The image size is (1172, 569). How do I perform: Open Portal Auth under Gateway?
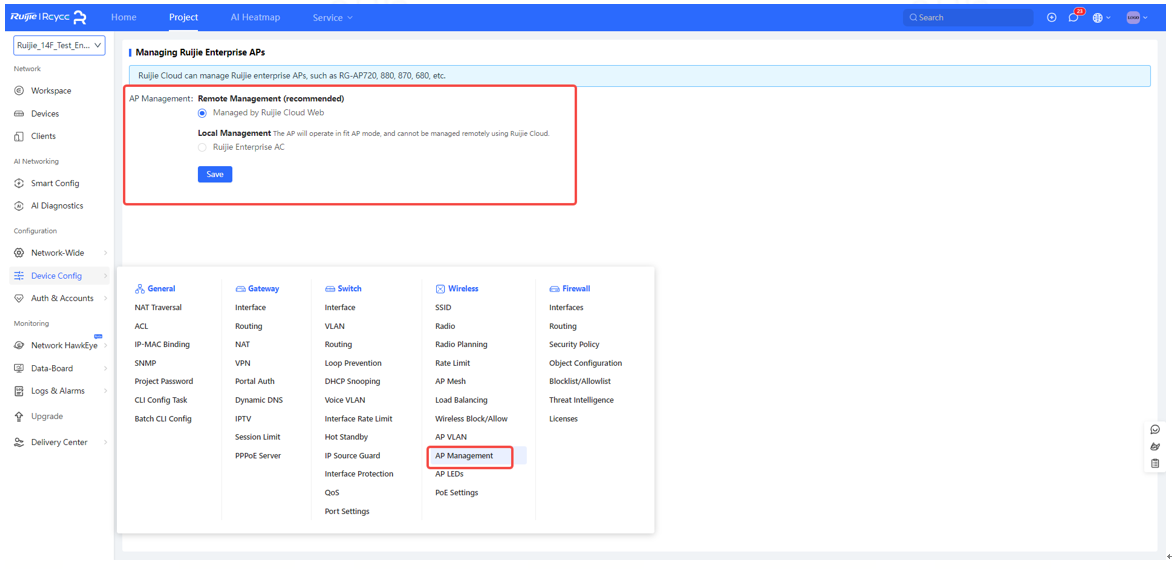coord(255,381)
